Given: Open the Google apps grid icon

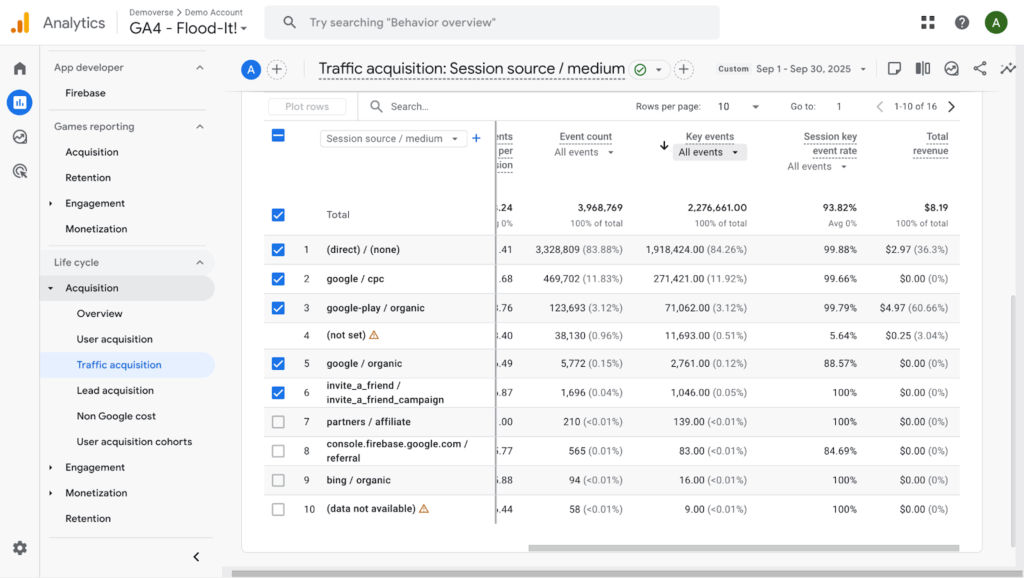Looking at the screenshot, I should click(x=928, y=22).
